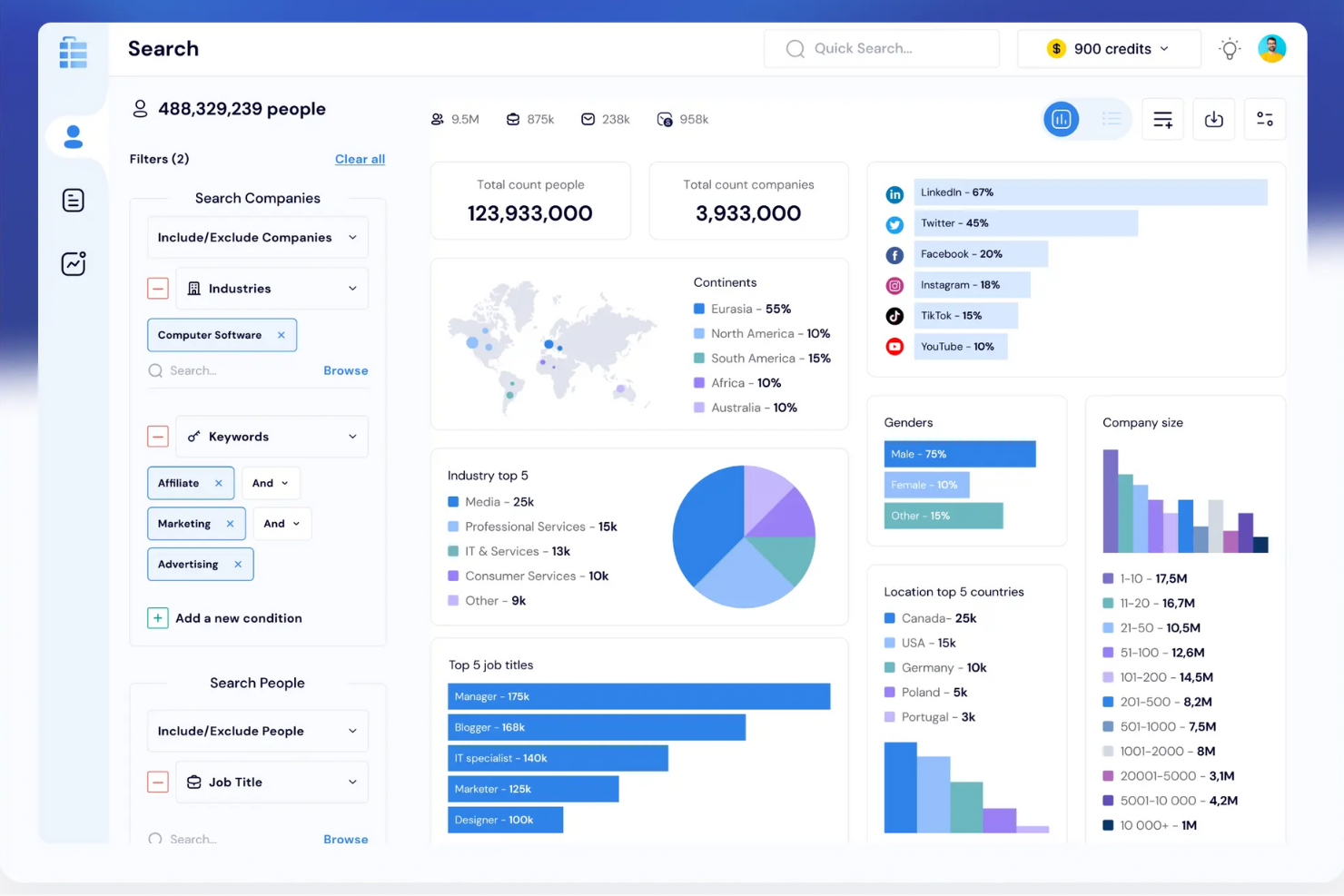Click the 958k phone stat icon

pos(665,120)
